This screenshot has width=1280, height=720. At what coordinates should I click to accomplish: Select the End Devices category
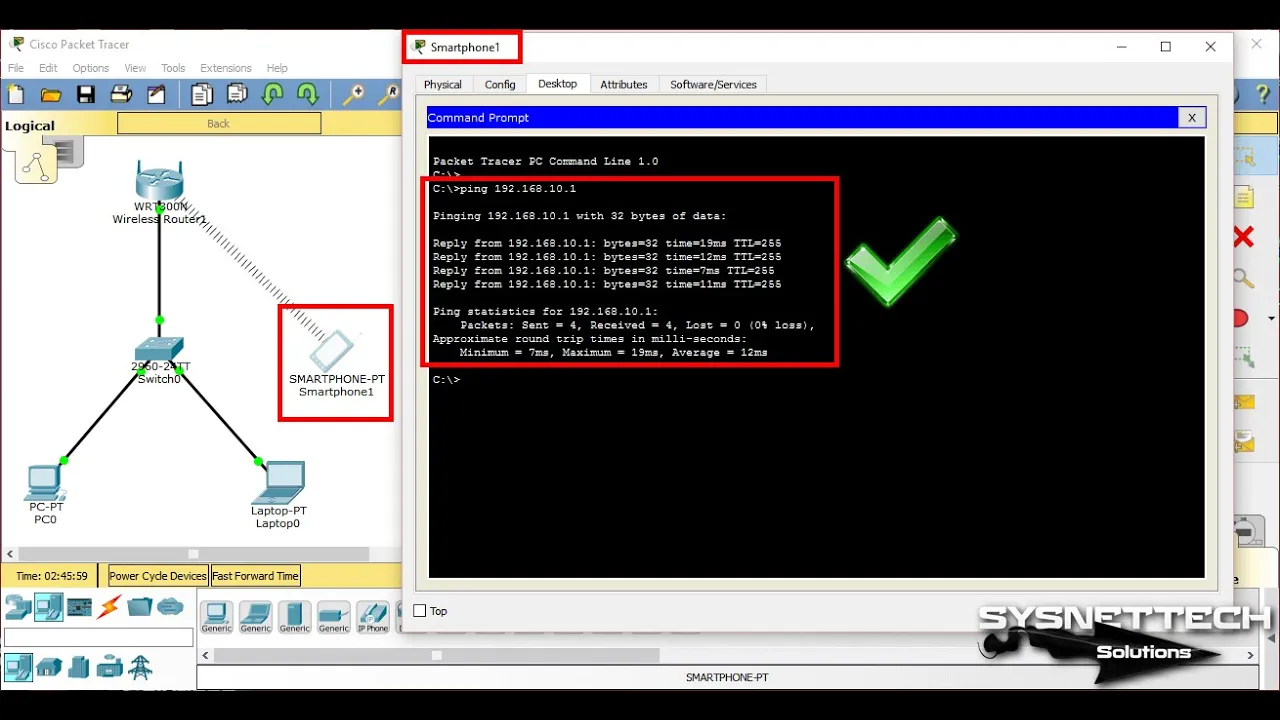tap(49, 606)
